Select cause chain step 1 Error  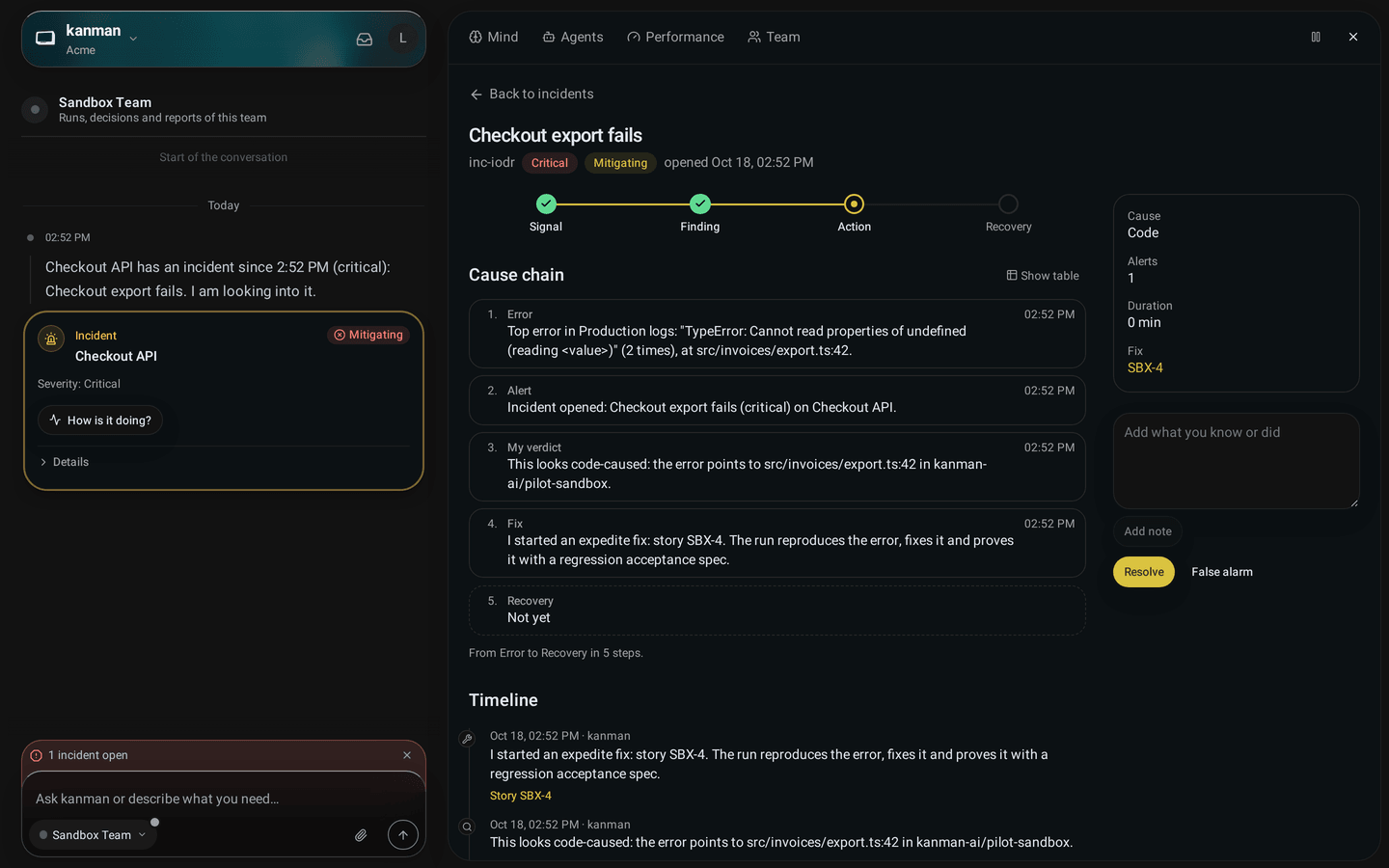[x=777, y=333]
